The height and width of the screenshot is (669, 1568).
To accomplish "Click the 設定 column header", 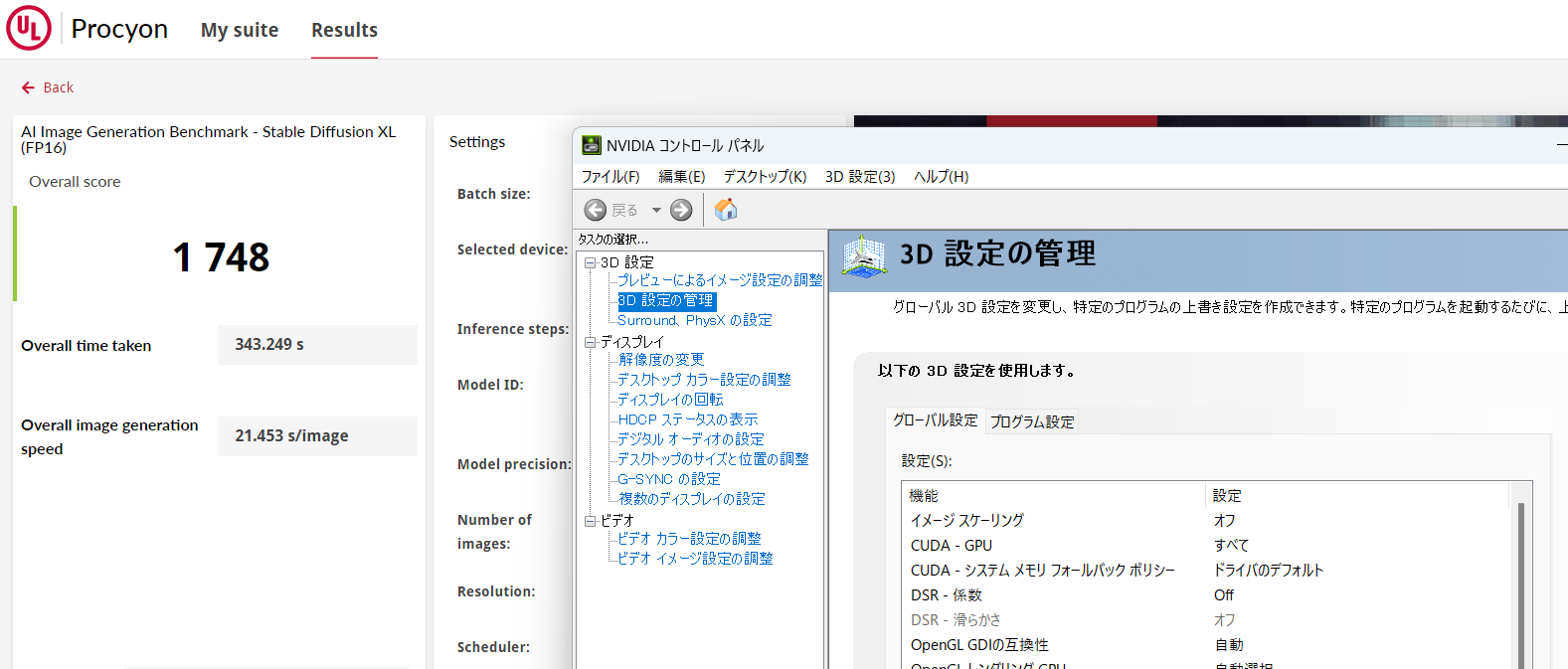I will [1358, 495].
